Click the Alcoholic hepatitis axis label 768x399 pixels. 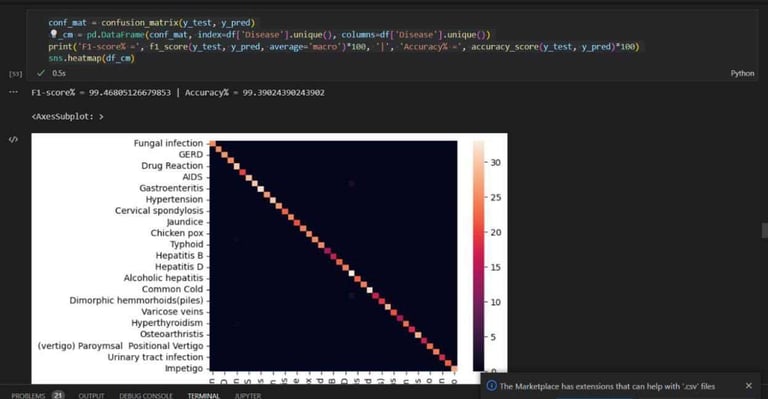163,278
